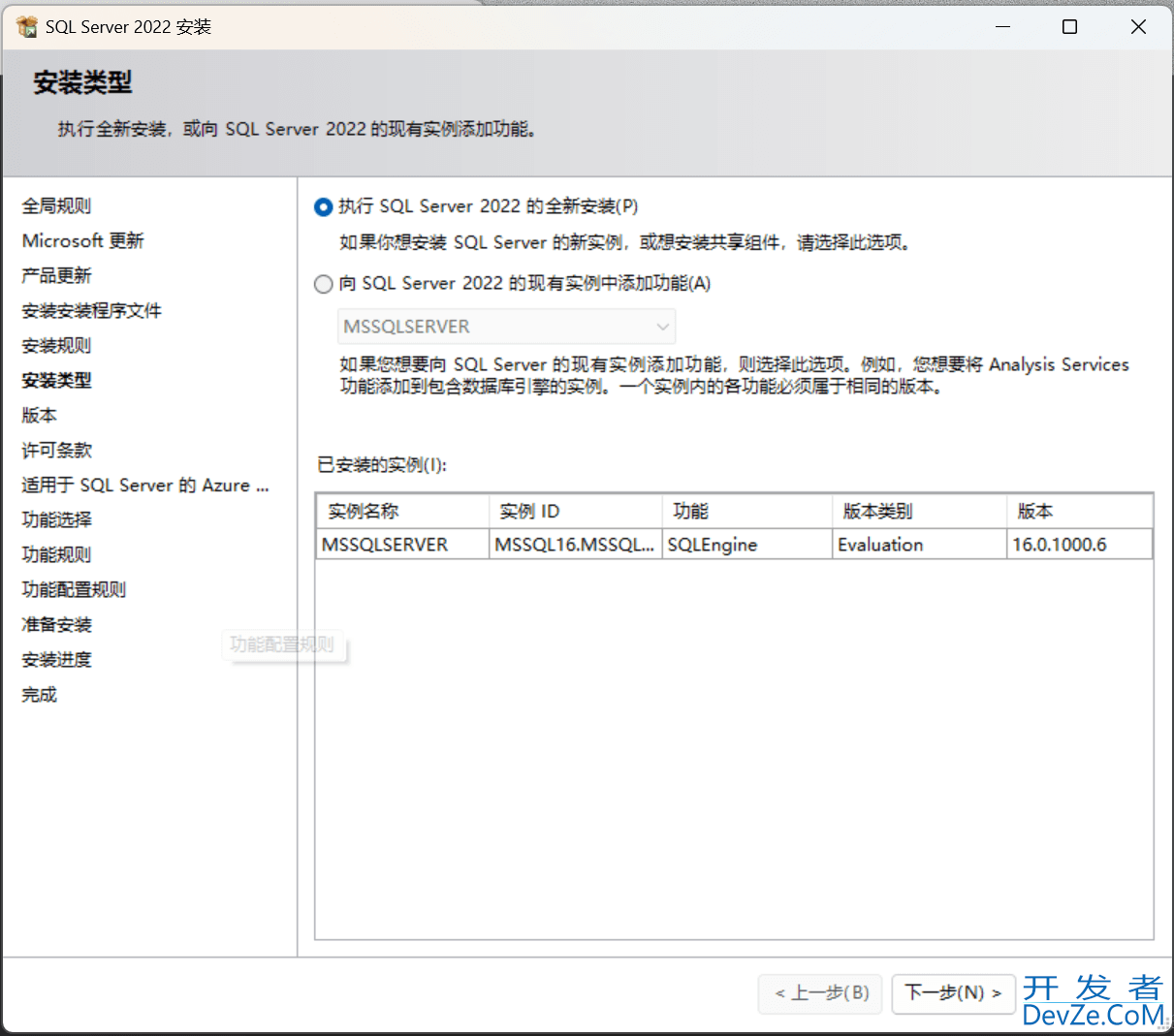Image resolution: width=1174 pixels, height=1036 pixels.
Task: Select the MSSQLSERVER instance name cell
Action: coord(402,545)
